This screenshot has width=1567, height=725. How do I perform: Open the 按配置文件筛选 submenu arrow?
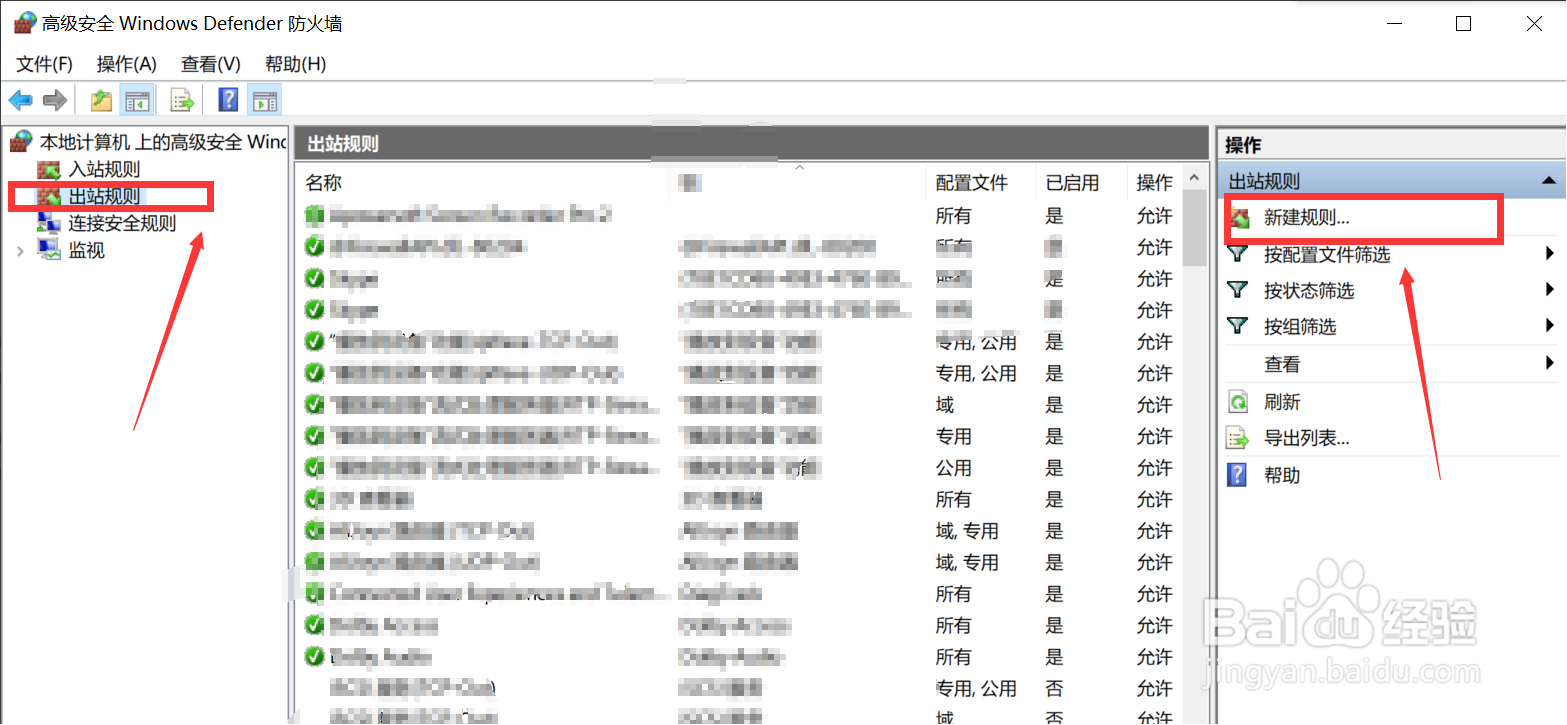click(1549, 254)
